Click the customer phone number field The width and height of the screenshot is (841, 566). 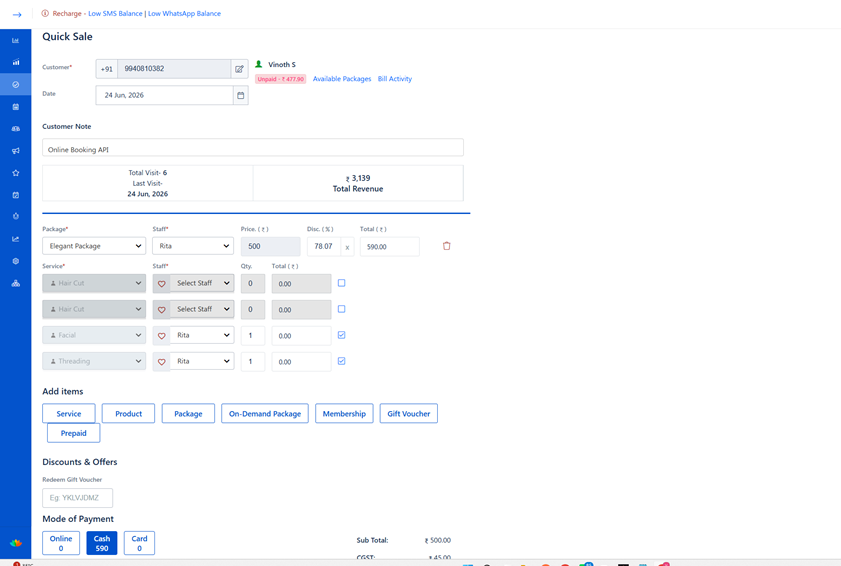point(174,69)
